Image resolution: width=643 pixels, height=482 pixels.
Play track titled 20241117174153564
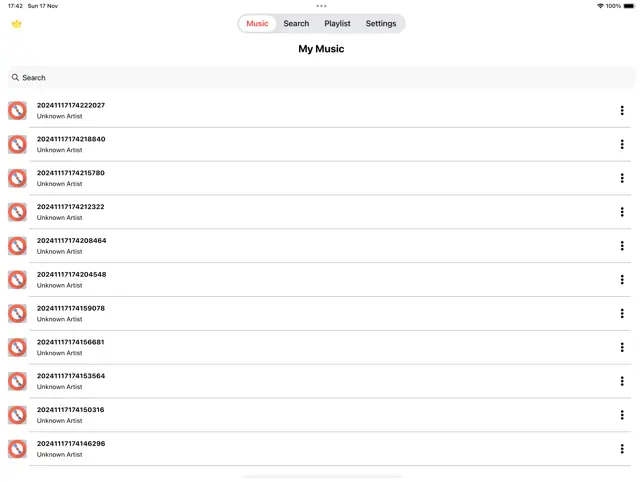click(71, 376)
